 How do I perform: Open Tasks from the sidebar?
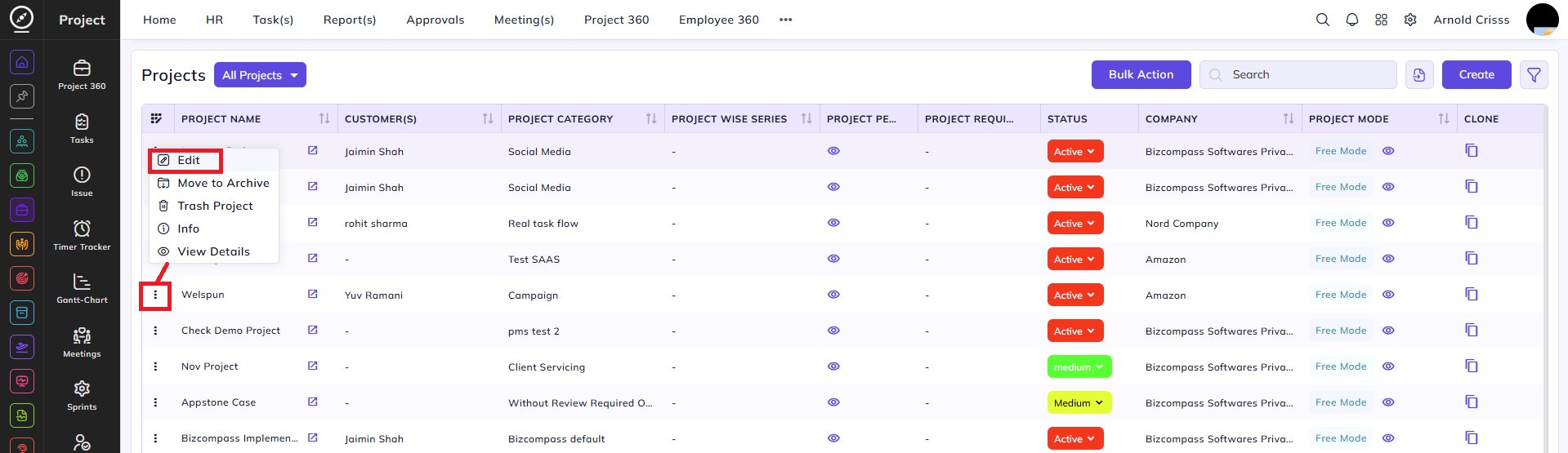coord(82,128)
